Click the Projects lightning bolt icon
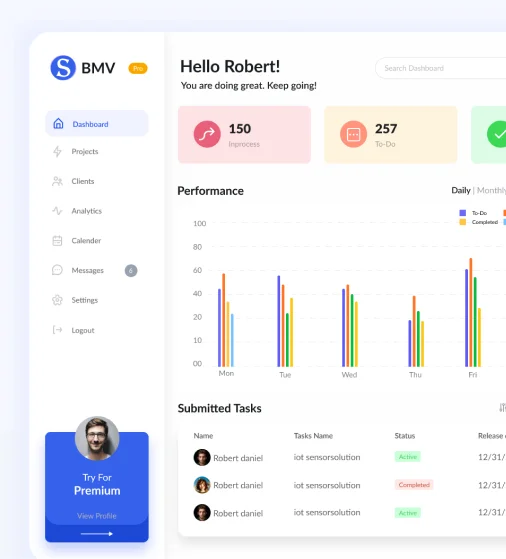Viewport: 506px width, 559px height. [x=57, y=152]
